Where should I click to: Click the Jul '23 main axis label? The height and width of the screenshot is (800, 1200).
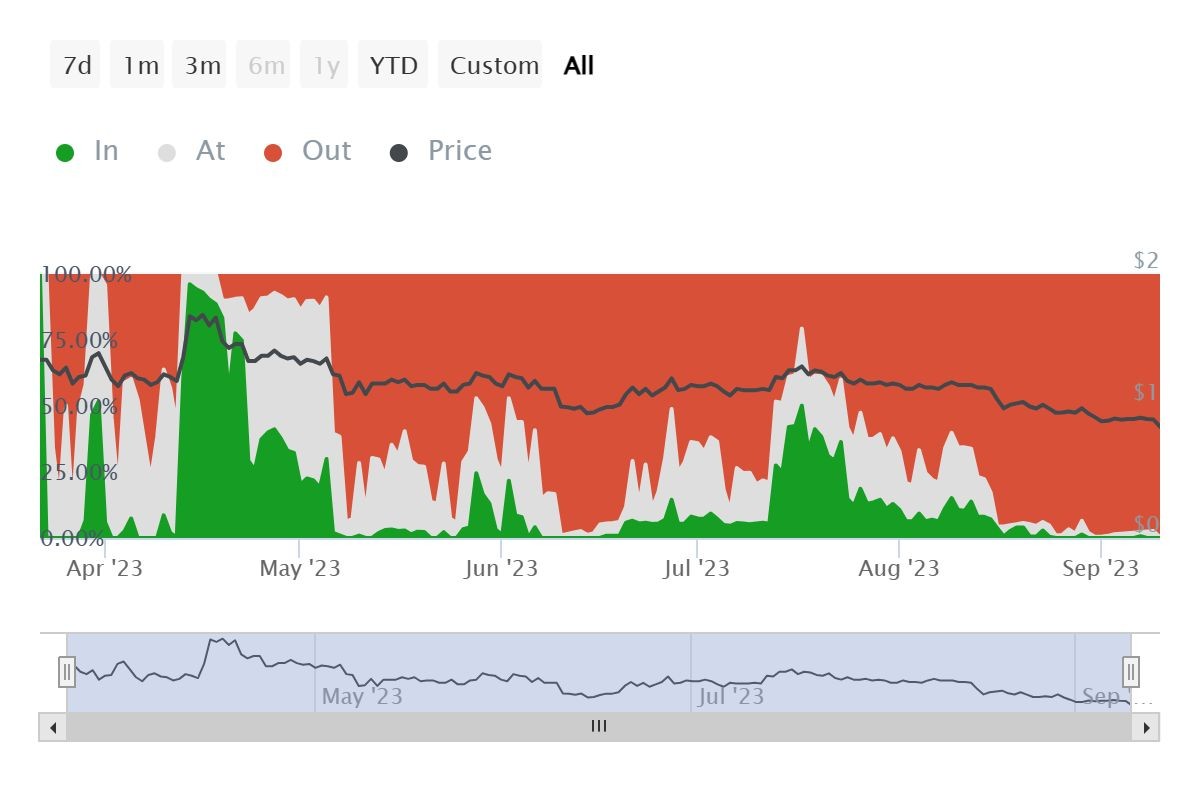[697, 569]
